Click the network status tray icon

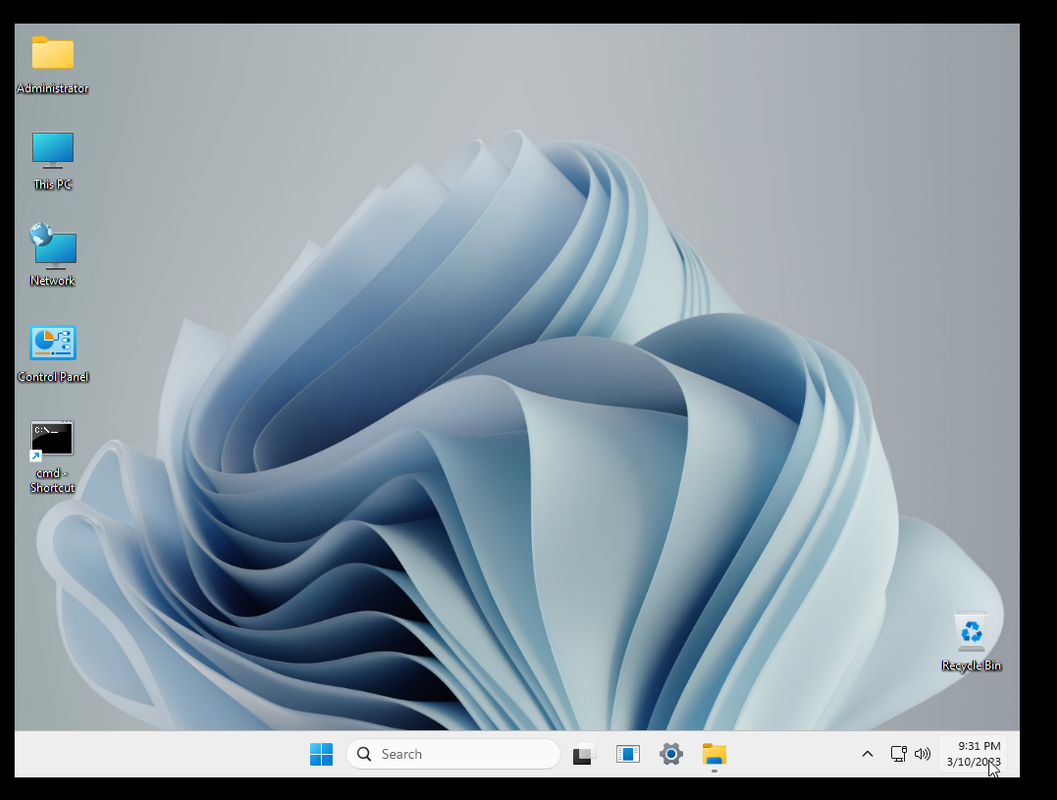click(899, 754)
